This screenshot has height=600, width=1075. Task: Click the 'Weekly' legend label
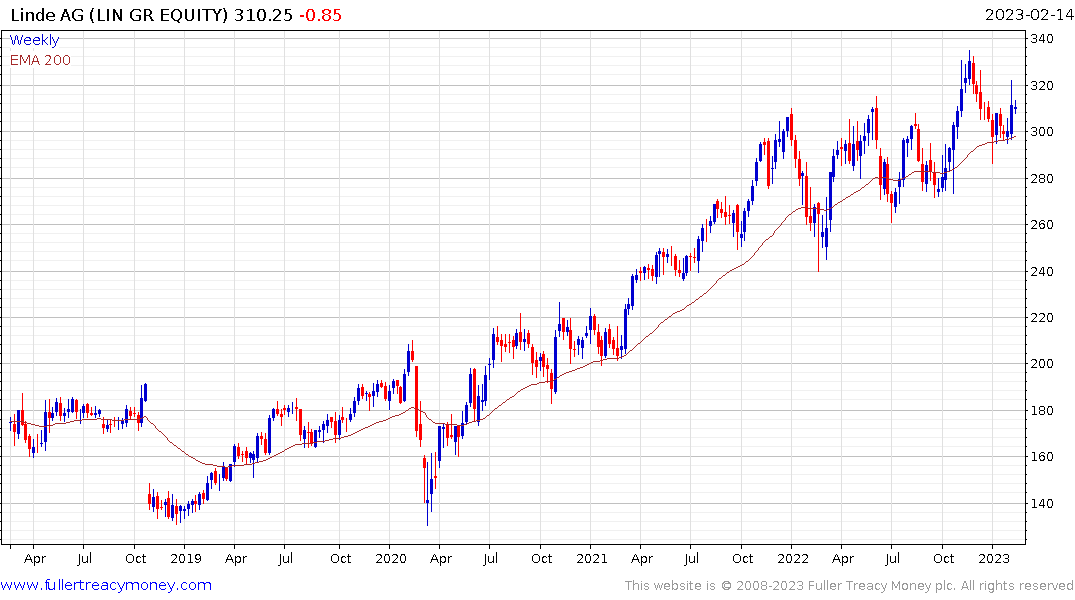[34, 40]
